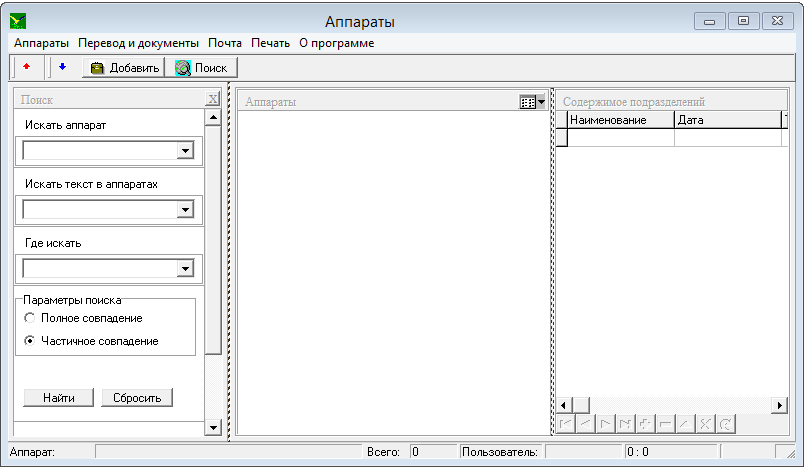The height and width of the screenshot is (468, 808).
Task: Click the Наименование column header
Action: tap(621, 120)
